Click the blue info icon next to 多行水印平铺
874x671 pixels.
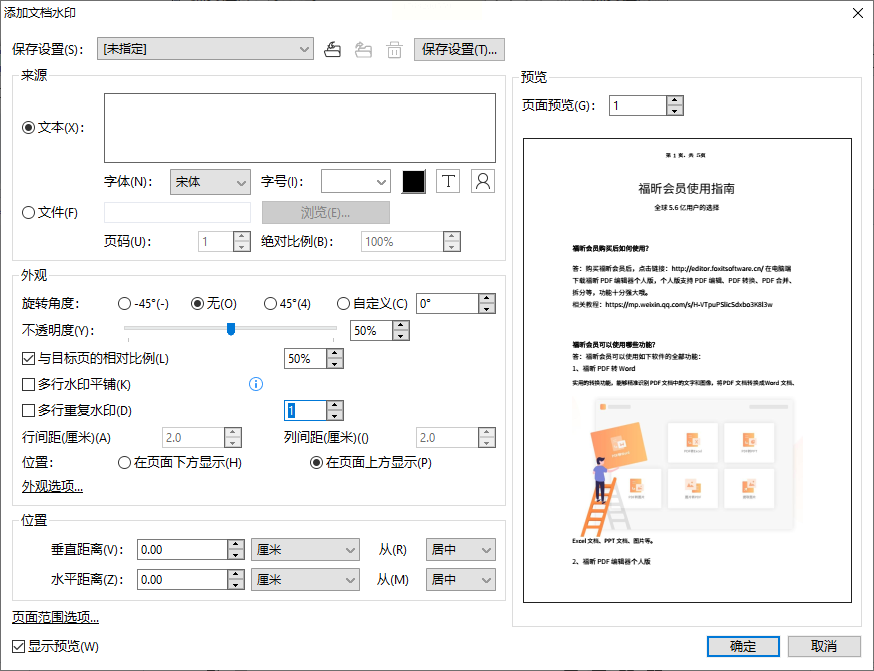(x=256, y=384)
